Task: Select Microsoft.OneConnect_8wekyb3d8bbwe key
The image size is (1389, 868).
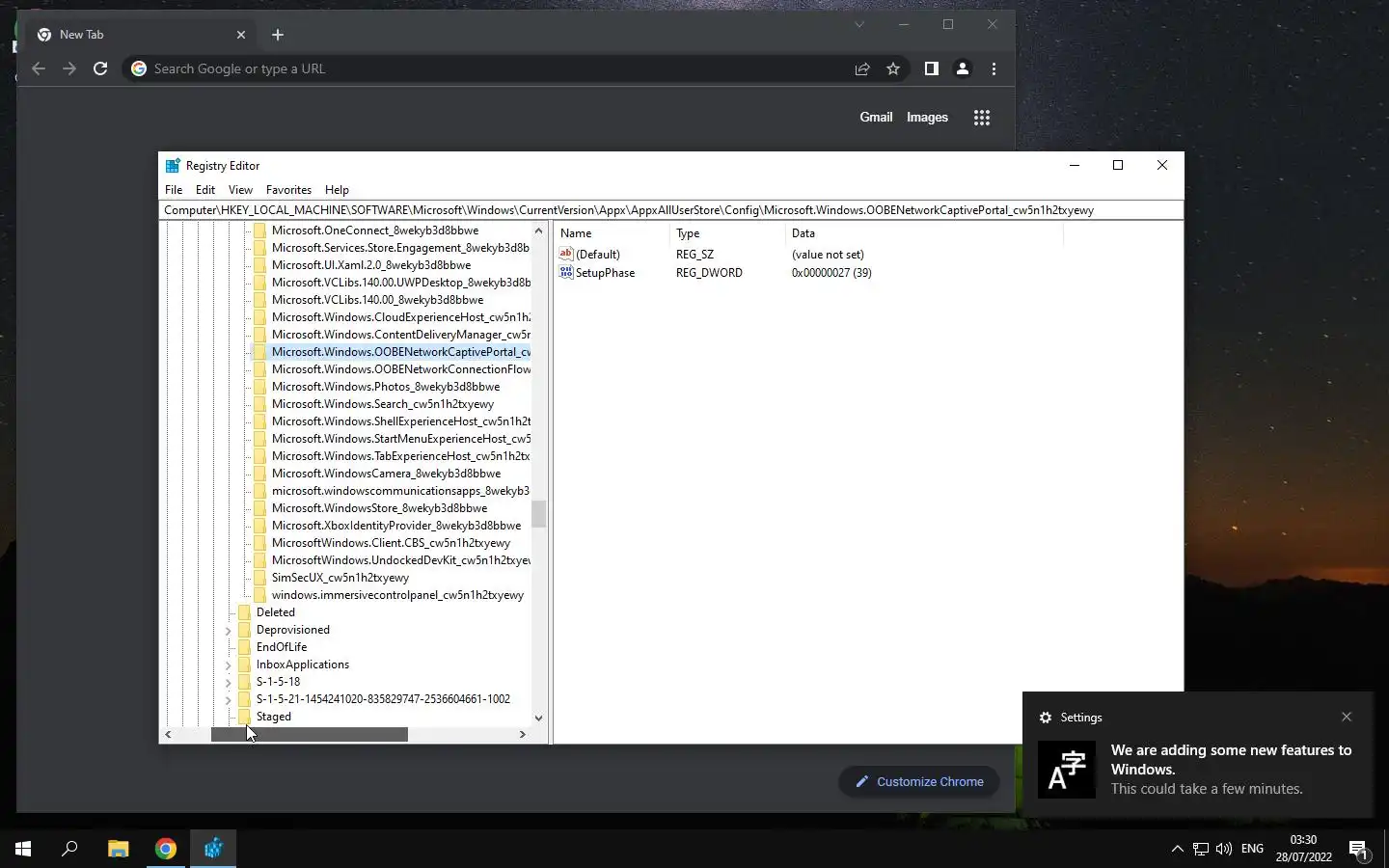Action: pyautogui.click(x=375, y=231)
